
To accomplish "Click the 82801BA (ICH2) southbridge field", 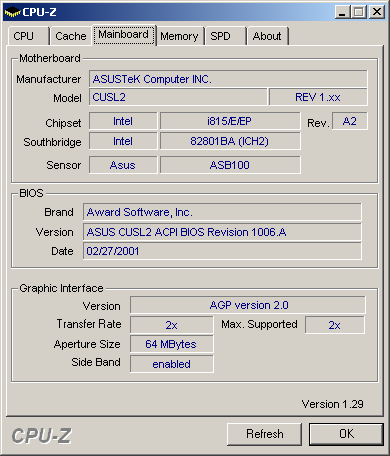I will tap(230, 141).
